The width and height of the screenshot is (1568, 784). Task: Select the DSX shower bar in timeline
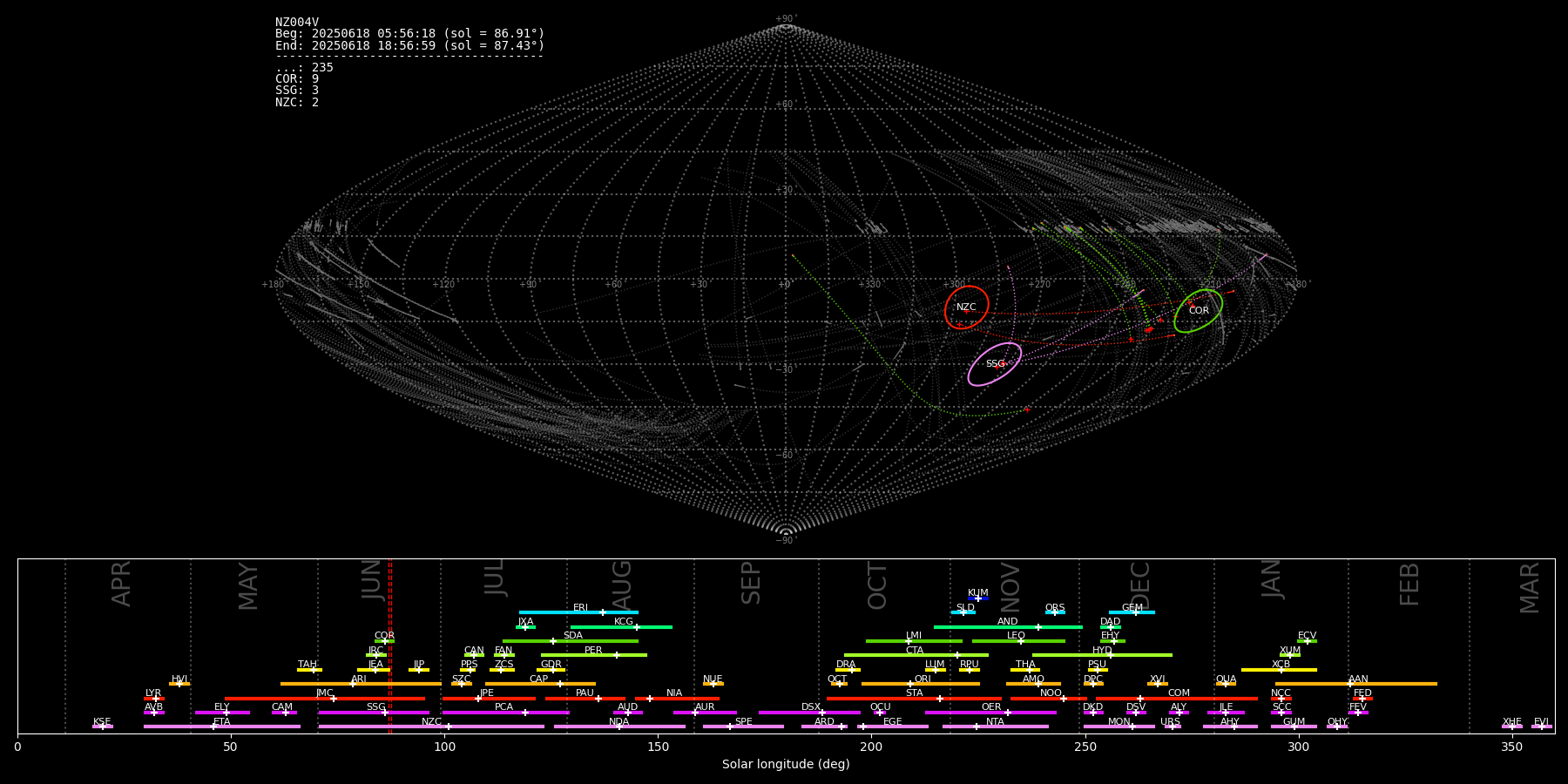809,713
